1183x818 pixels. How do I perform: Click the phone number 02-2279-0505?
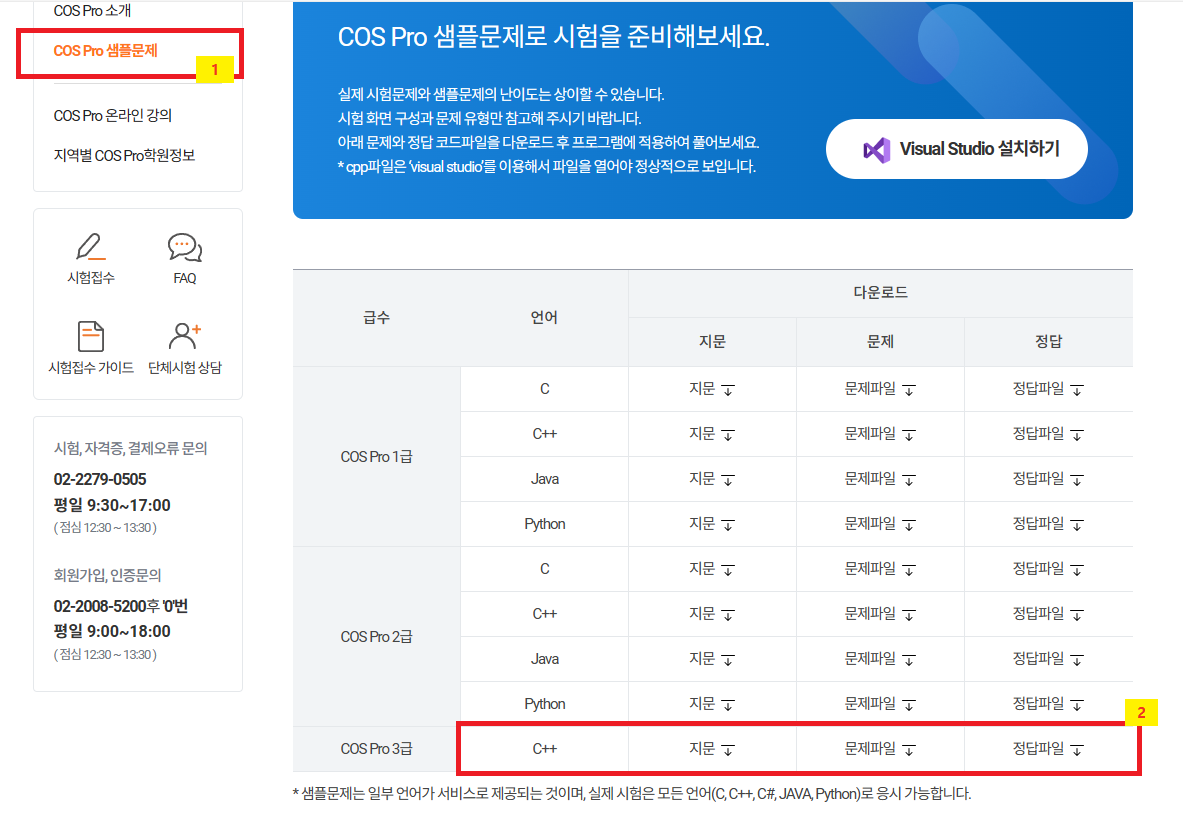coord(100,479)
